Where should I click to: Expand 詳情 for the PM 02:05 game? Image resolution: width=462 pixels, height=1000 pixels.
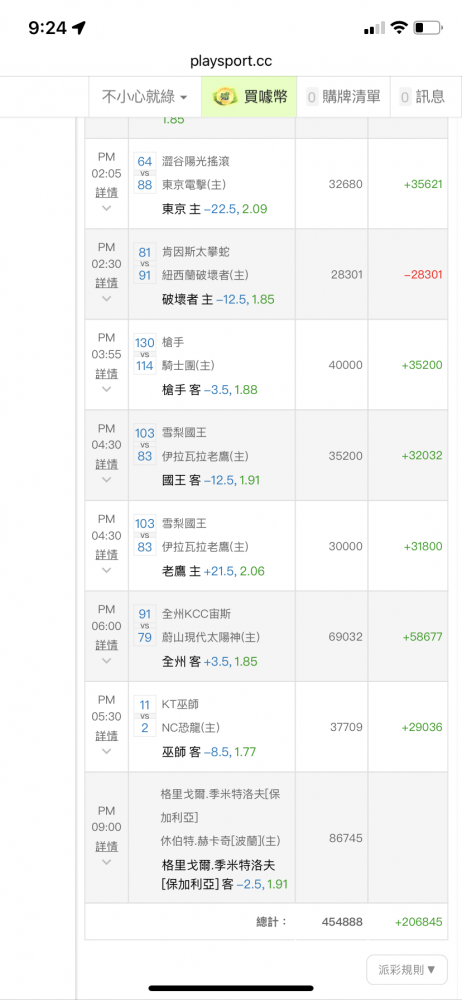coord(107,192)
